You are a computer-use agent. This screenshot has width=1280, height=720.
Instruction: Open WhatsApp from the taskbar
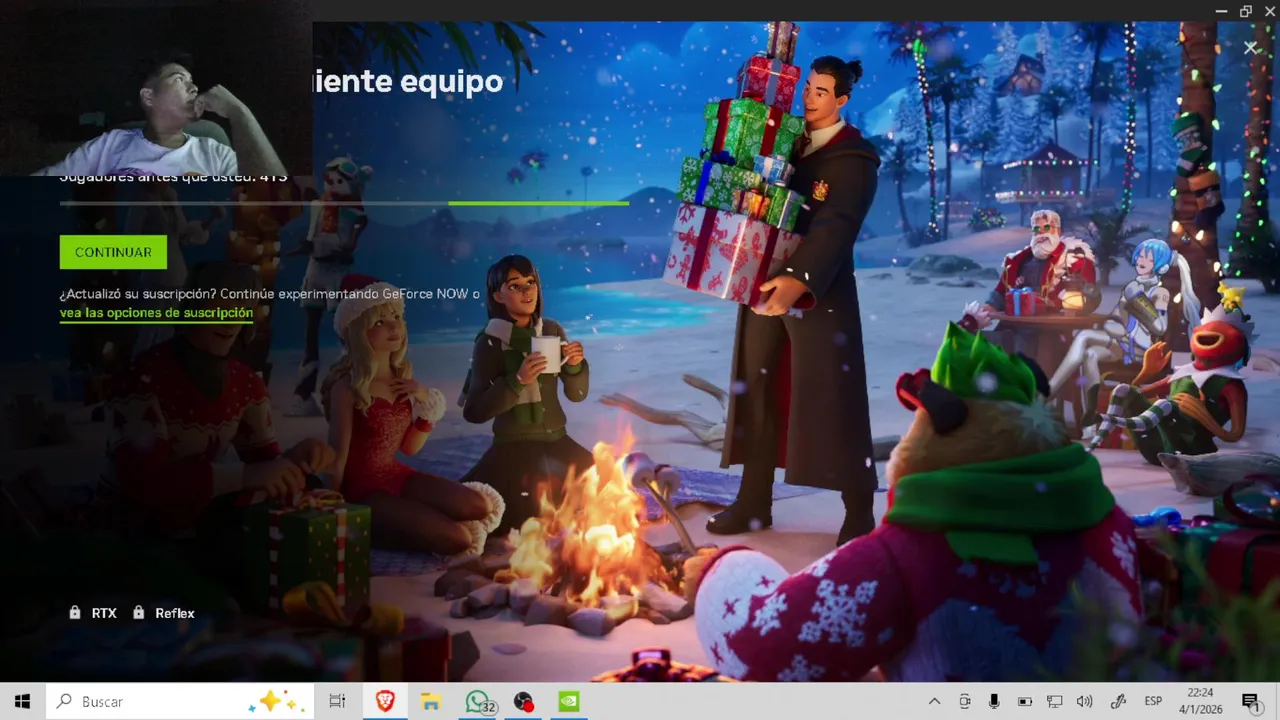pos(478,702)
